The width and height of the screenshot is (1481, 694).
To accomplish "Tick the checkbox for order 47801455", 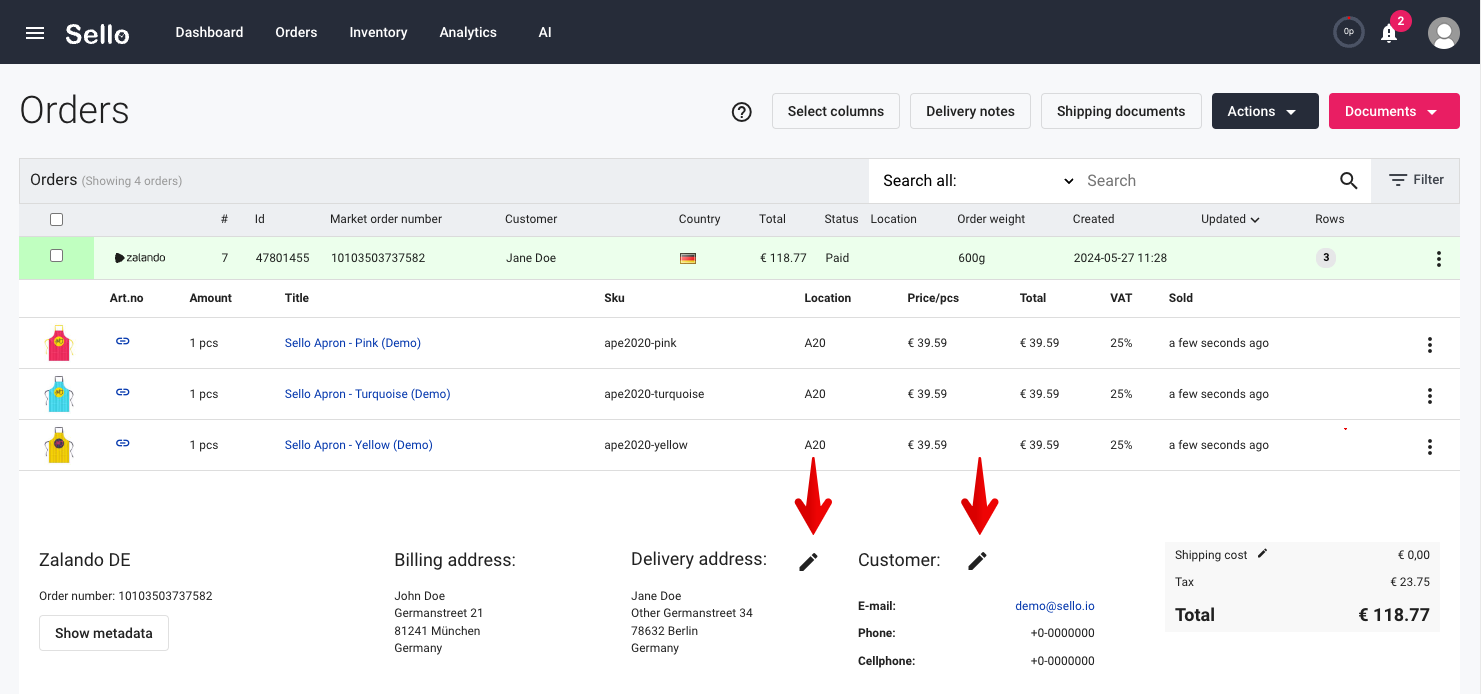I will (x=57, y=257).
